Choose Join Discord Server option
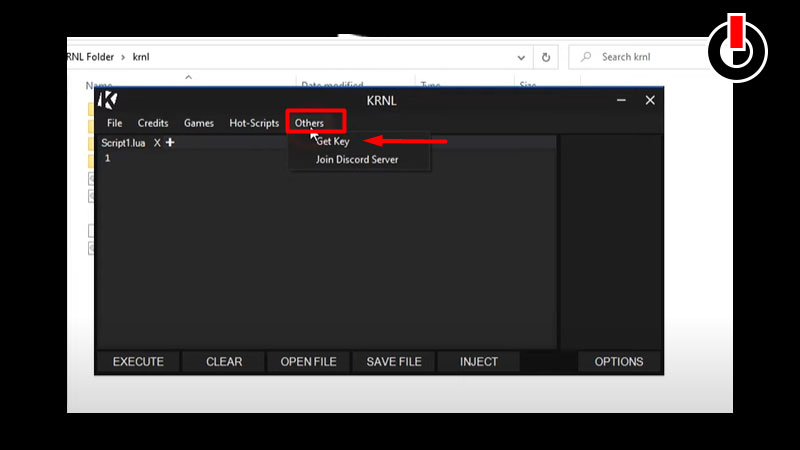The width and height of the screenshot is (800, 450). pos(357,159)
